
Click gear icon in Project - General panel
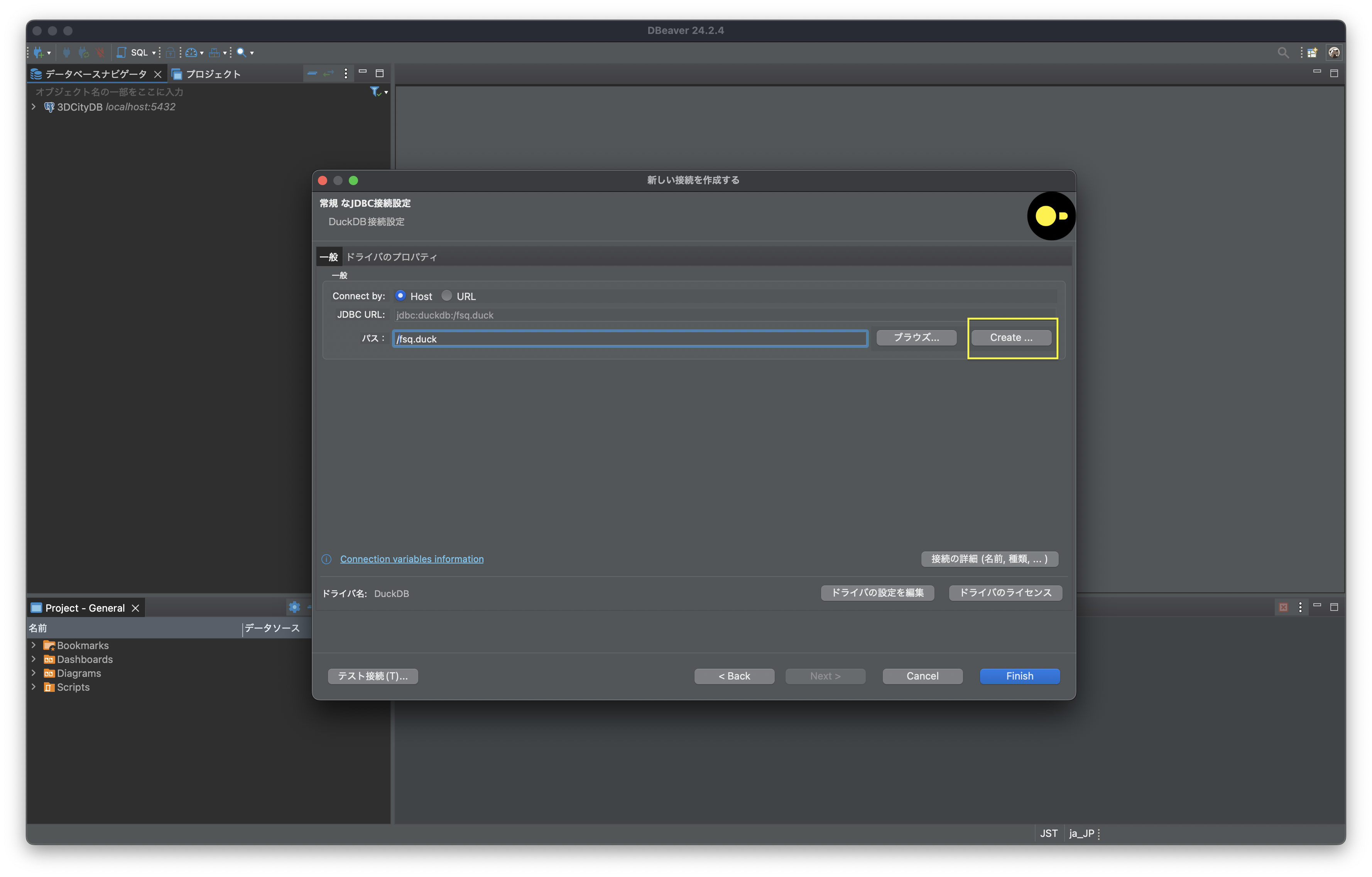294,607
